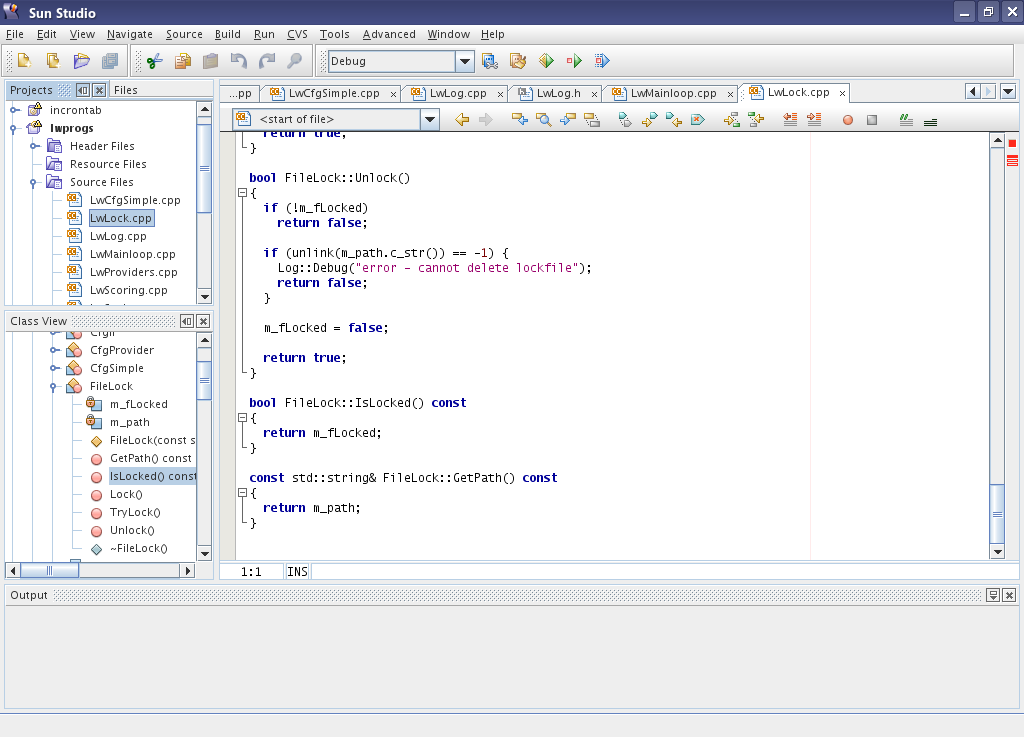The width and height of the screenshot is (1024, 737).
Task: Select LwProviders.cpp in the project tree
Action: [133, 272]
